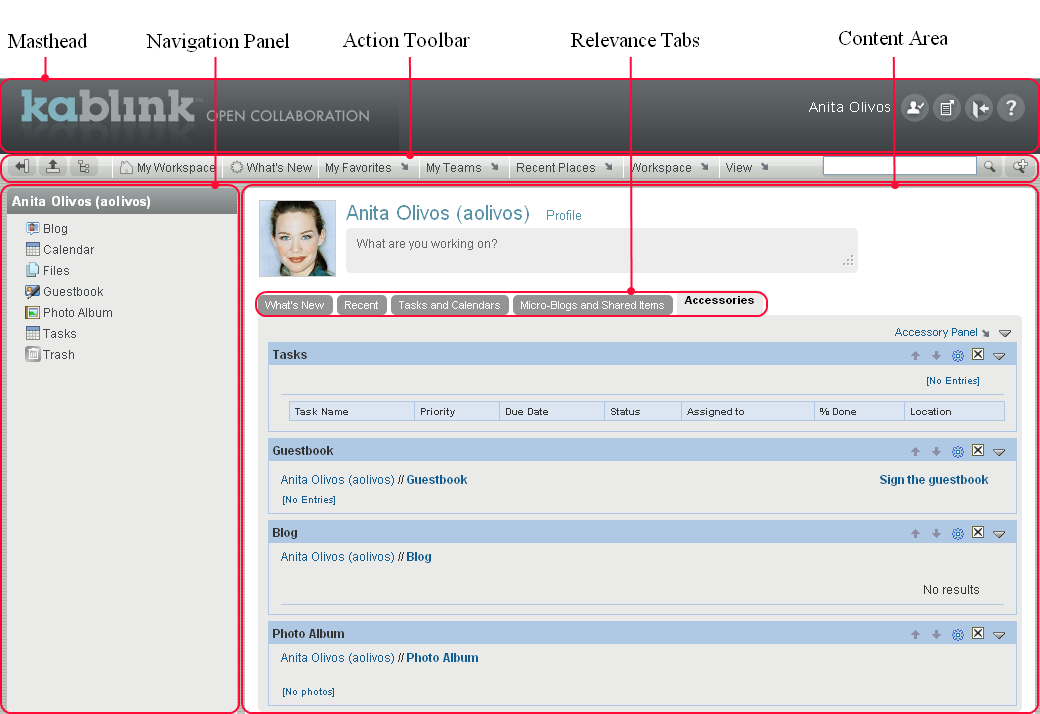Collapse the entire accessory panel triangle
1040x714 pixels.
point(1005,333)
